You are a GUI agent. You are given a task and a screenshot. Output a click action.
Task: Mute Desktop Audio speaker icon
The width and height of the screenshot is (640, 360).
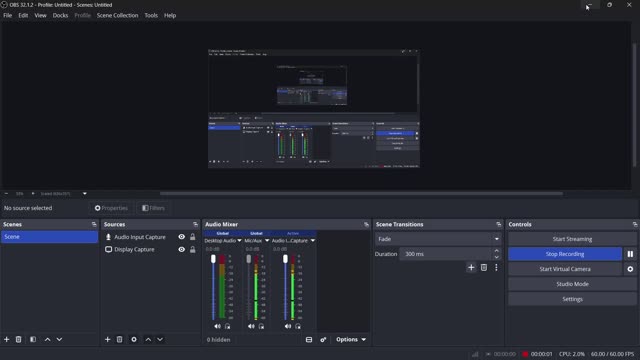click(x=217, y=326)
